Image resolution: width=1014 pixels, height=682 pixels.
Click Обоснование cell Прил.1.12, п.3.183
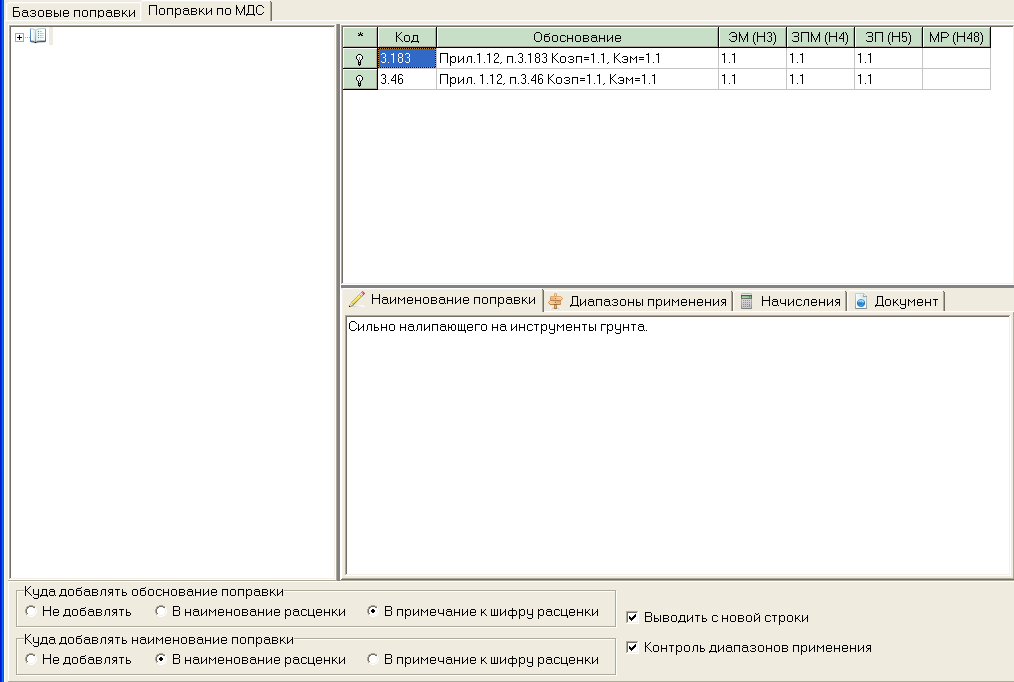click(577, 58)
